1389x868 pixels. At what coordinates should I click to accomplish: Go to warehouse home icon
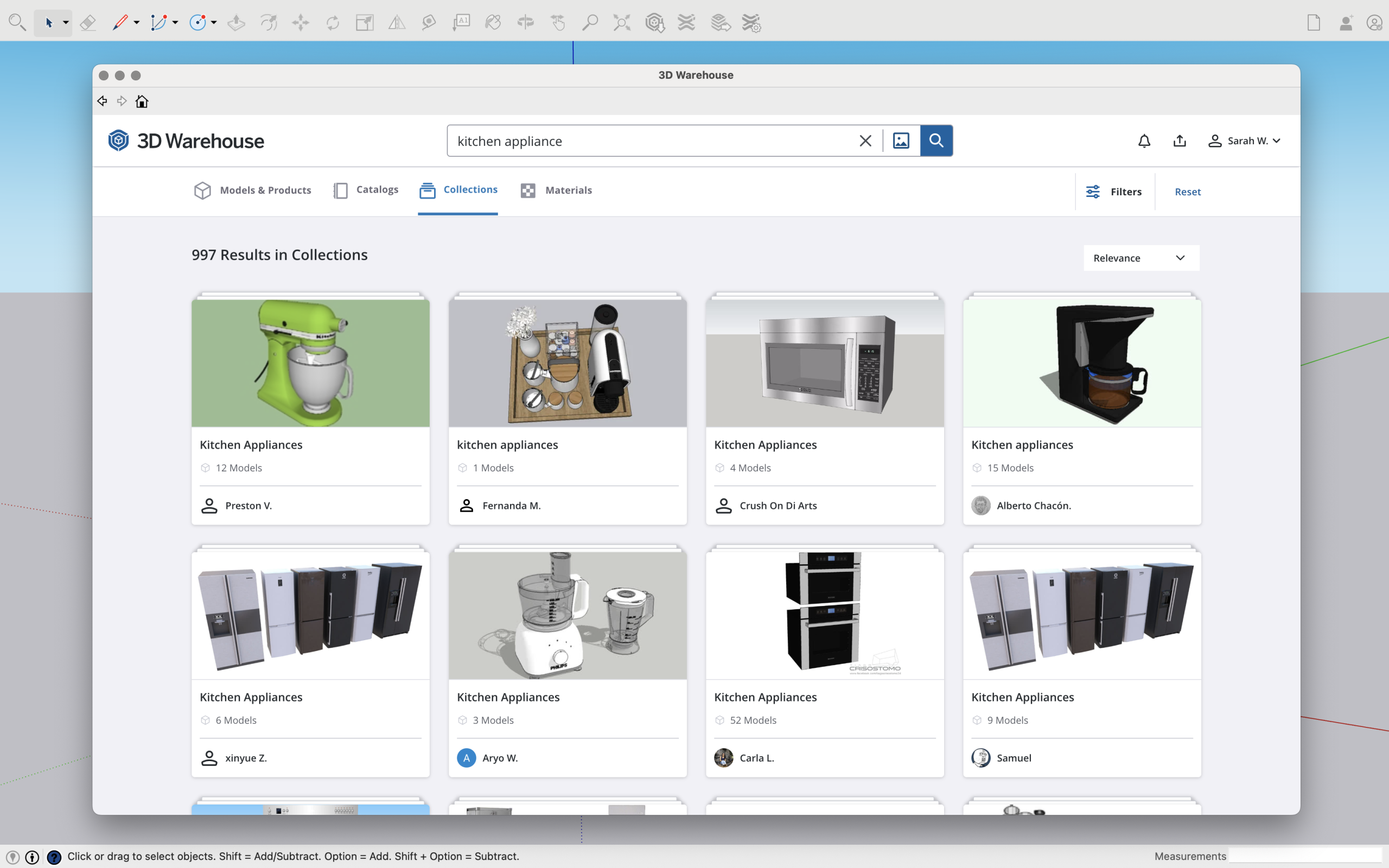tap(142, 101)
